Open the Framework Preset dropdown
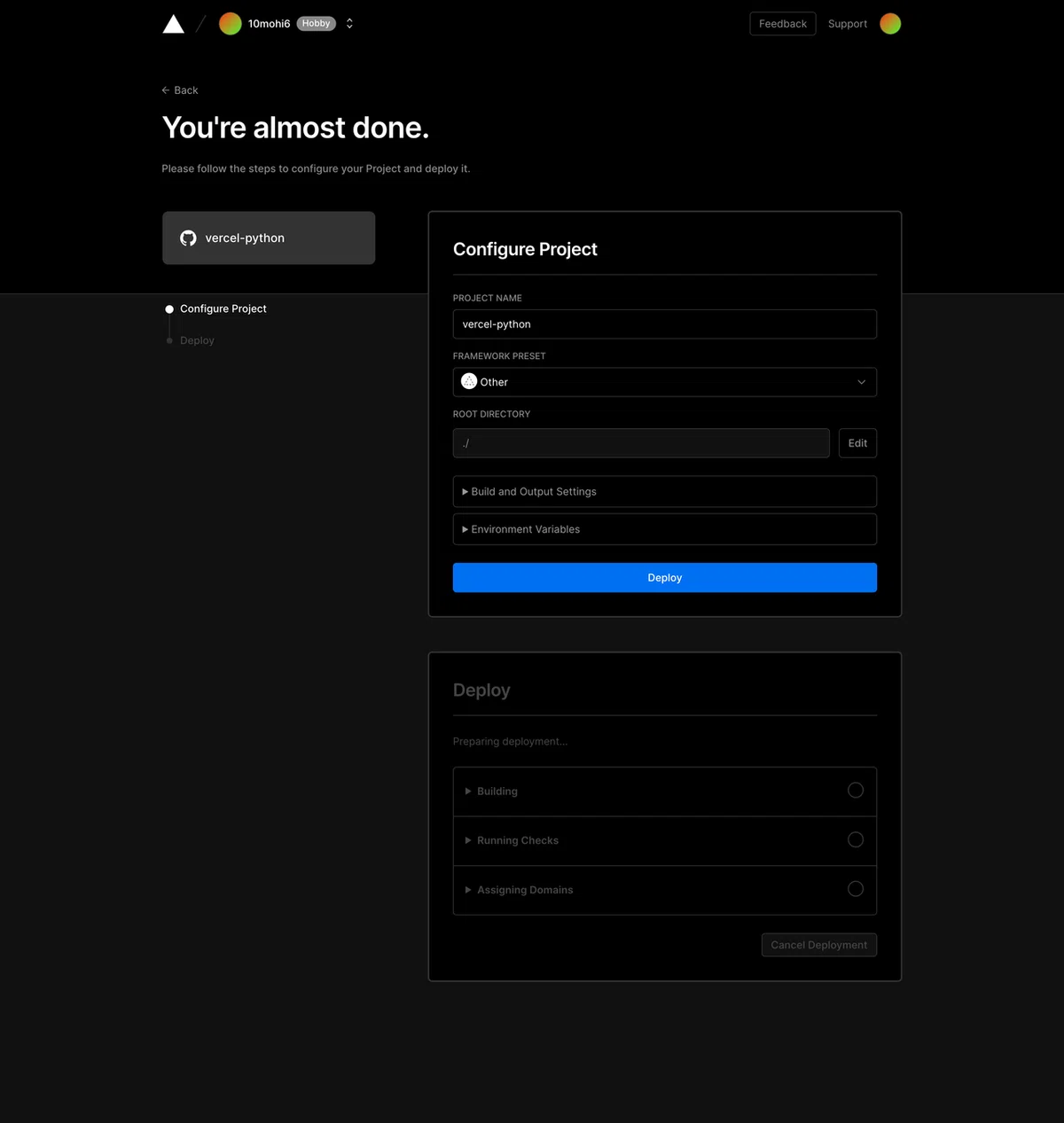The height and width of the screenshot is (1123, 1064). (665, 382)
